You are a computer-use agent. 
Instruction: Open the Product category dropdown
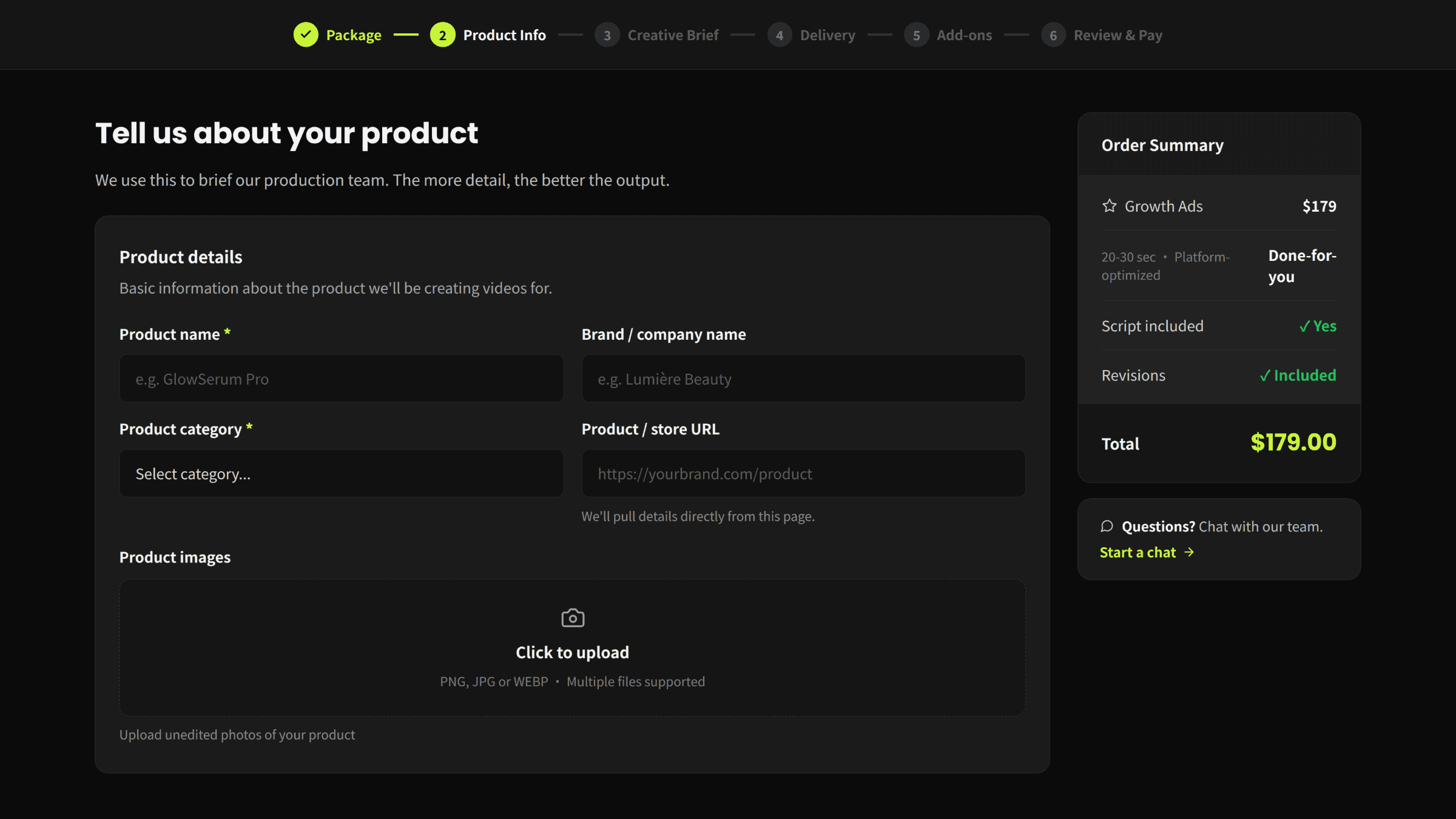341,473
